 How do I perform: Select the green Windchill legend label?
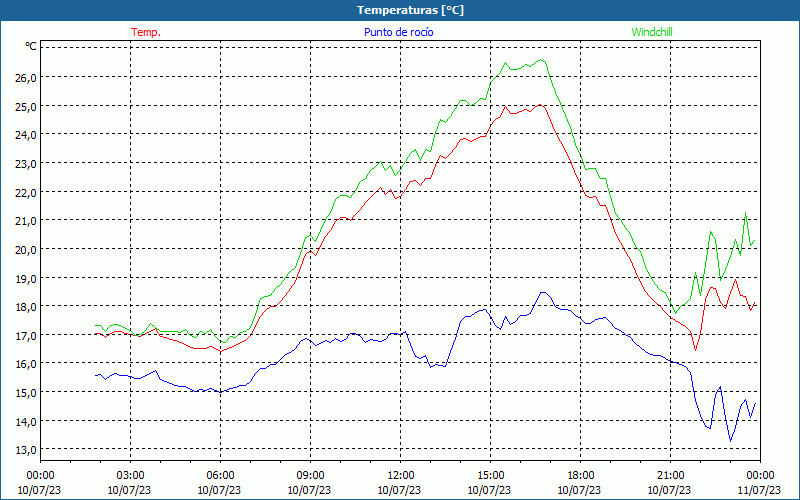tap(652, 32)
